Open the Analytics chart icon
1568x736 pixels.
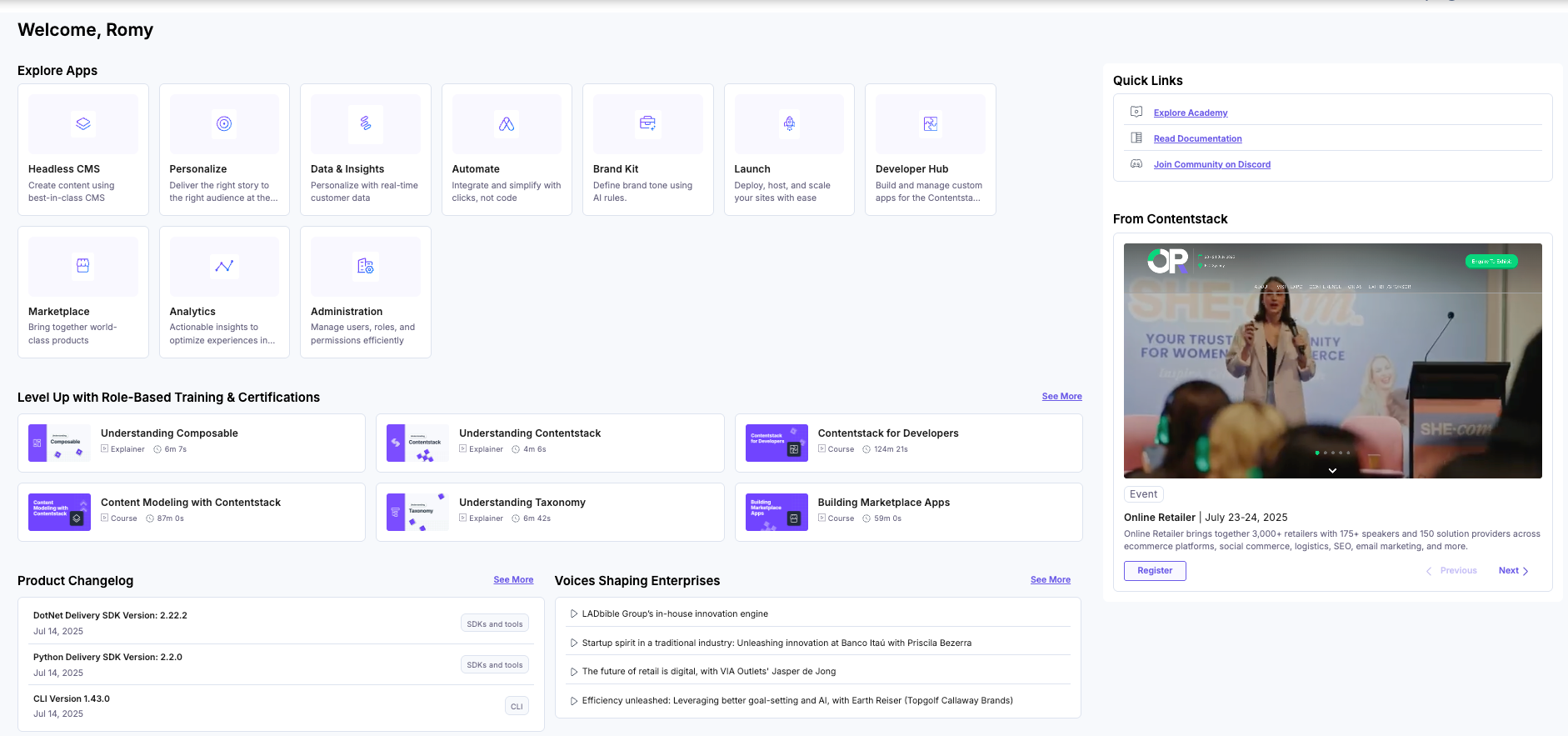click(x=224, y=266)
